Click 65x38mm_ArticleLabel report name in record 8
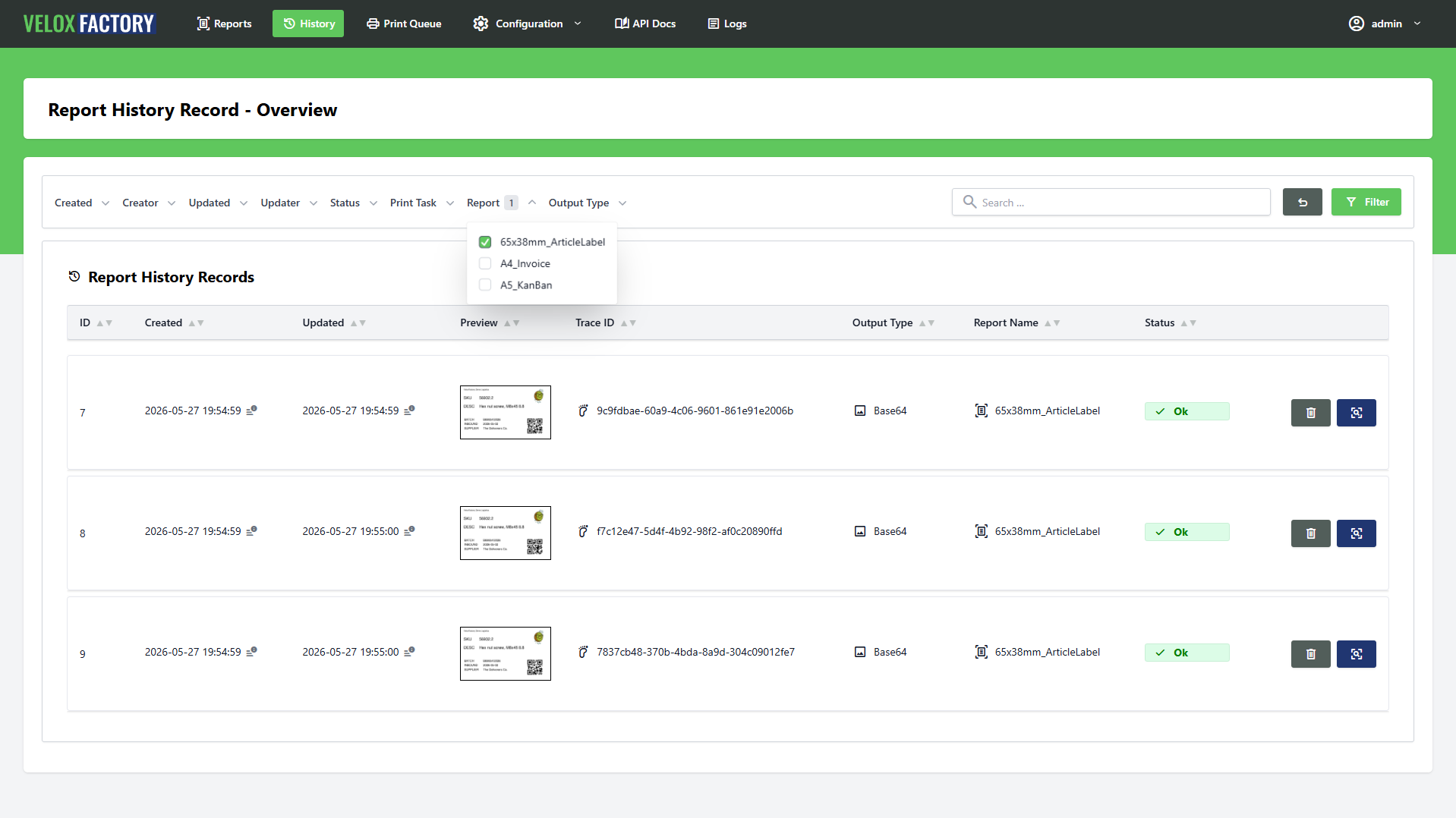Viewport: 1456px width, 818px height. point(1047,531)
